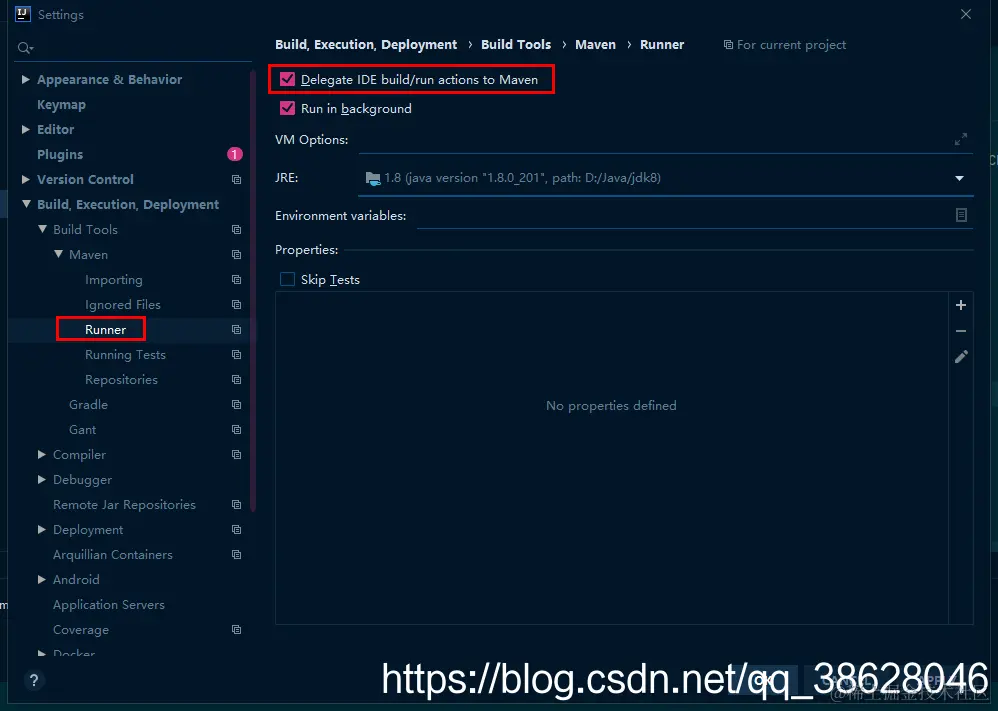This screenshot has width=998, height=711.
Task: Edit property using the pencil icon
Action: coord(960,356)
